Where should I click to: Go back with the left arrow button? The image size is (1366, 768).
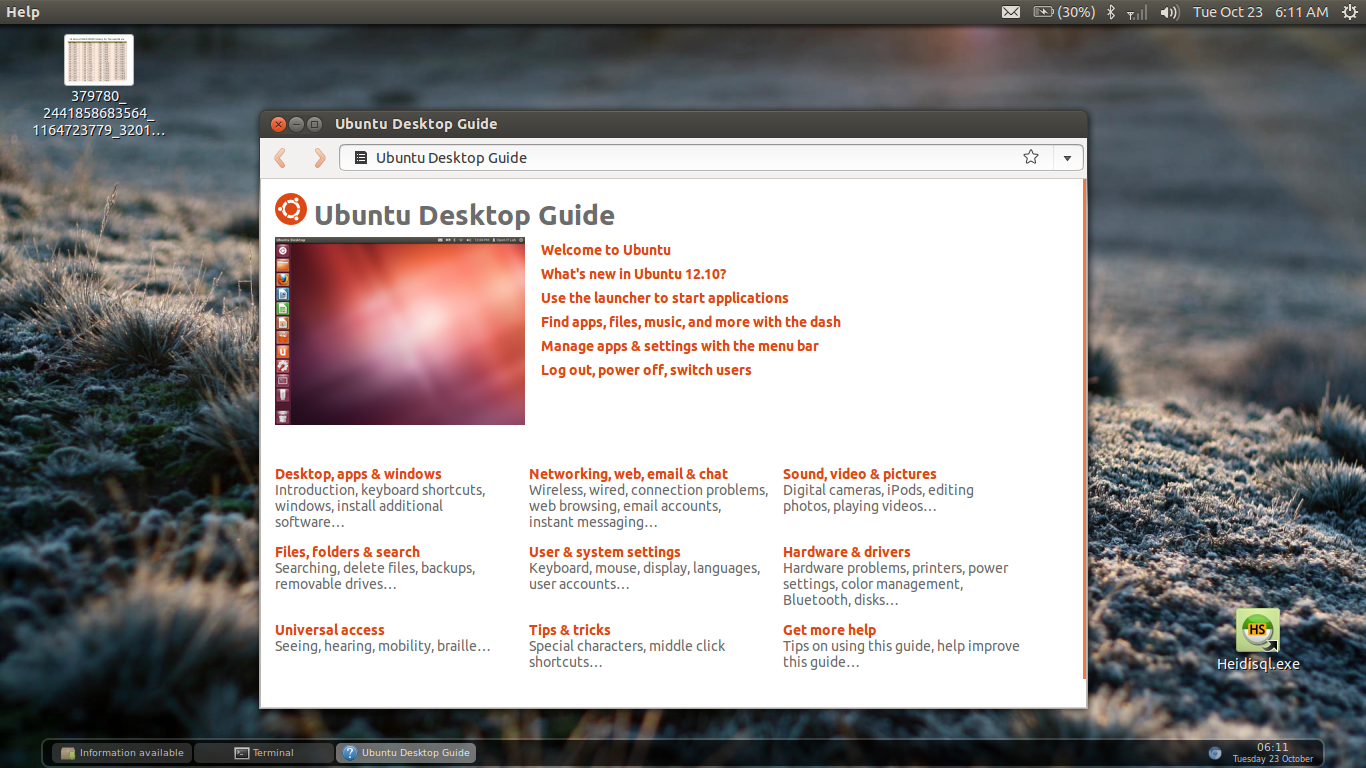click(280, 158)
